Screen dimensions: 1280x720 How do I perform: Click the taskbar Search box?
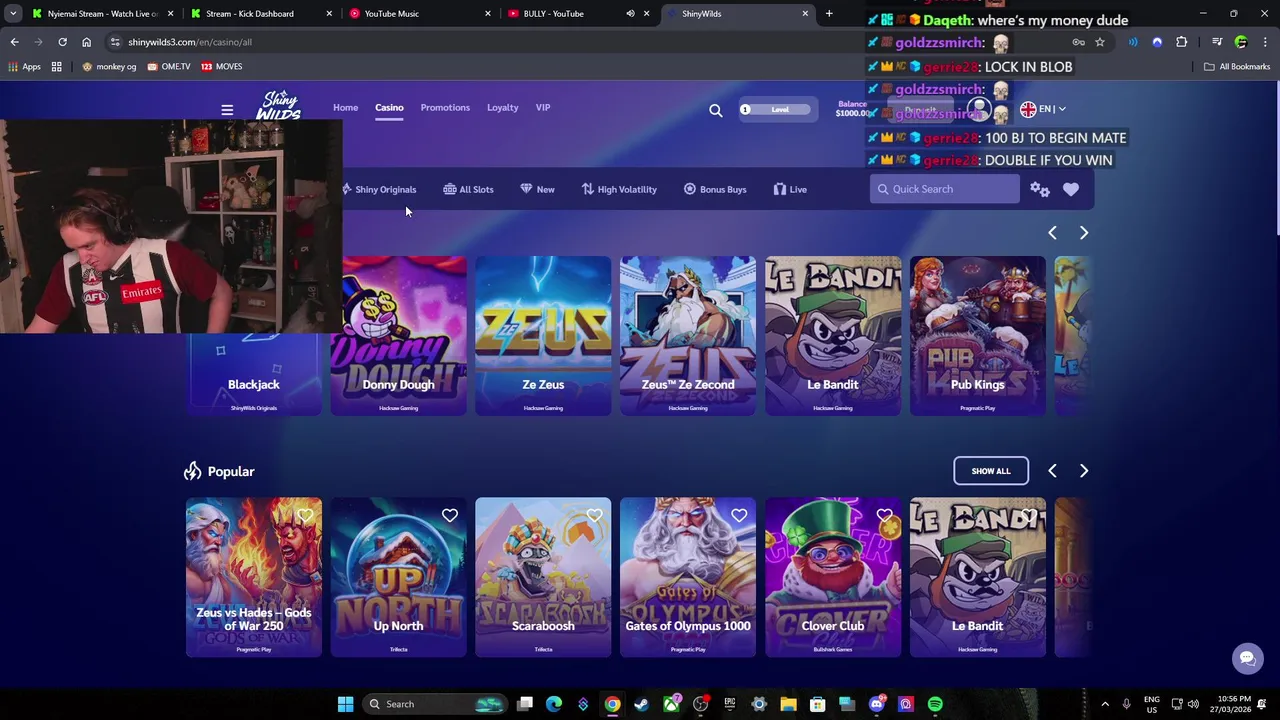click(x=435, y=704)
